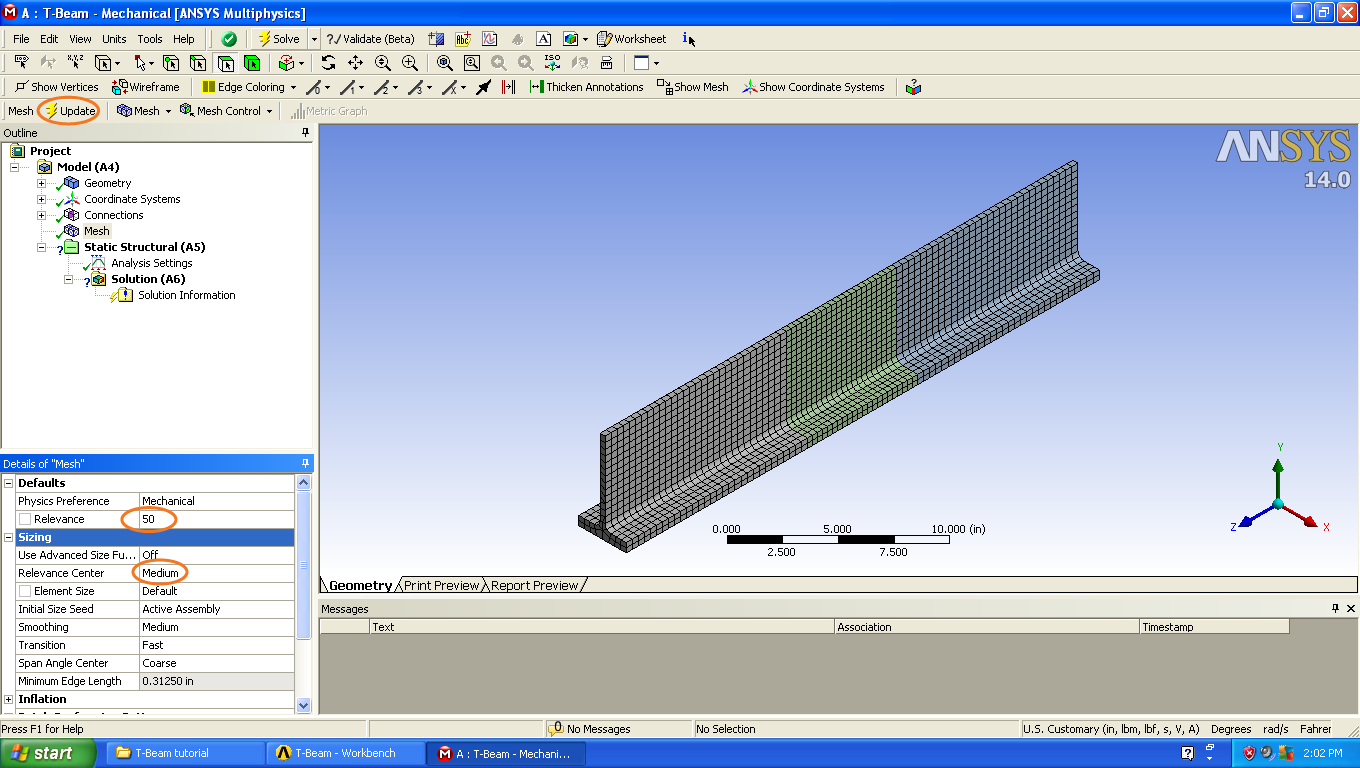Switch to T-Beam - Workbench taskbar window
This screenshot has width=1360, height=768.
tap(346, 753)
